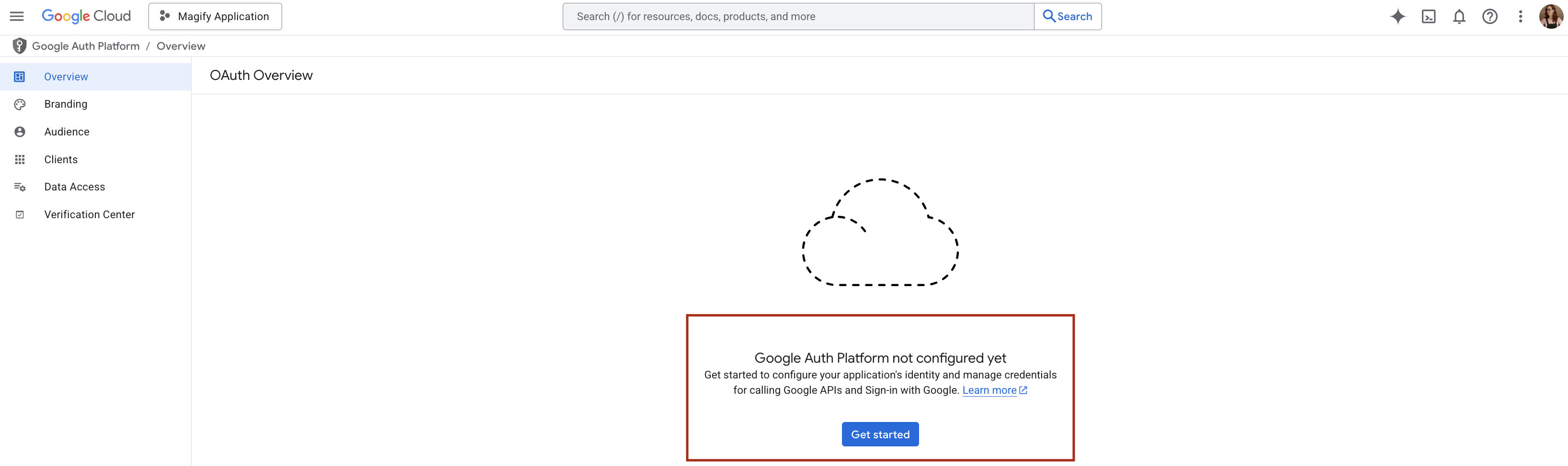1568x466 pixels.
Task: Click the blue Get started button
Action: (880, 434)
